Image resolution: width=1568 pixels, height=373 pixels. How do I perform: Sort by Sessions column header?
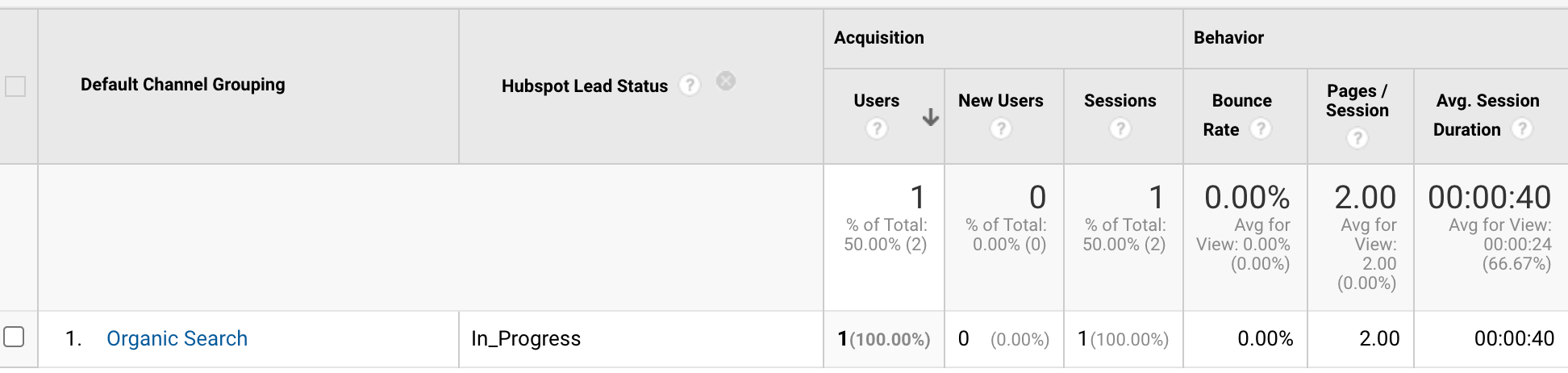(1120, 101)
